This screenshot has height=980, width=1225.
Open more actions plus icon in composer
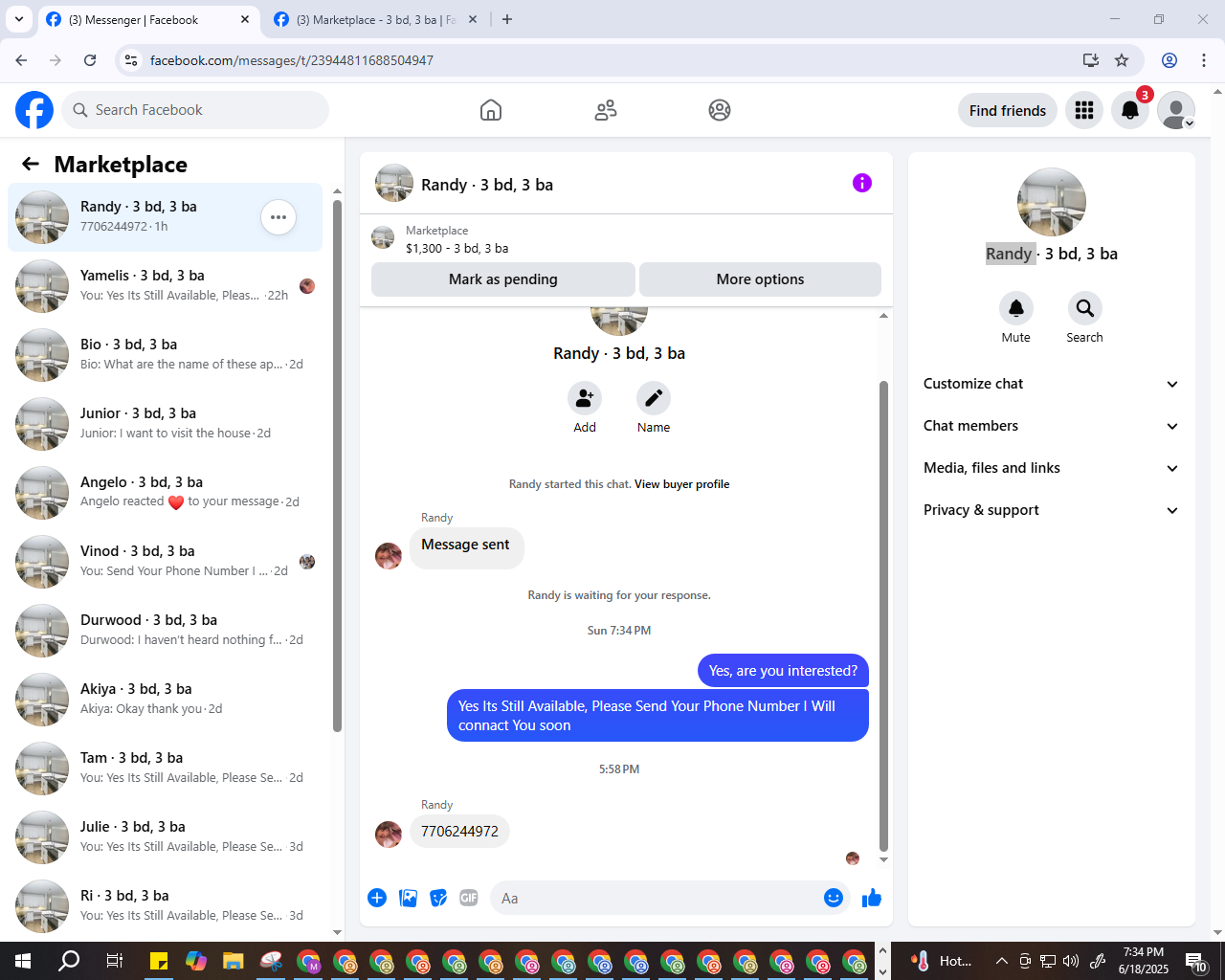(377, 898)
